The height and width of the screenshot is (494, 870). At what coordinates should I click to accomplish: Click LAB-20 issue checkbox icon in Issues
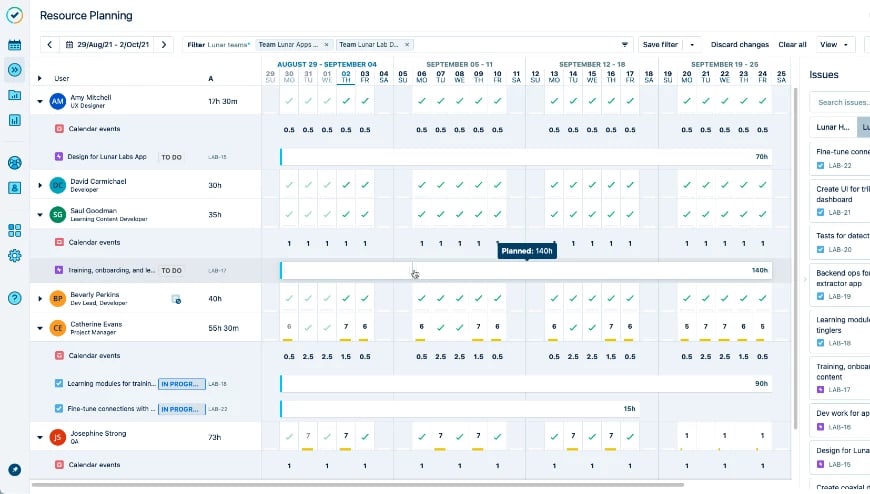point(821,249)
